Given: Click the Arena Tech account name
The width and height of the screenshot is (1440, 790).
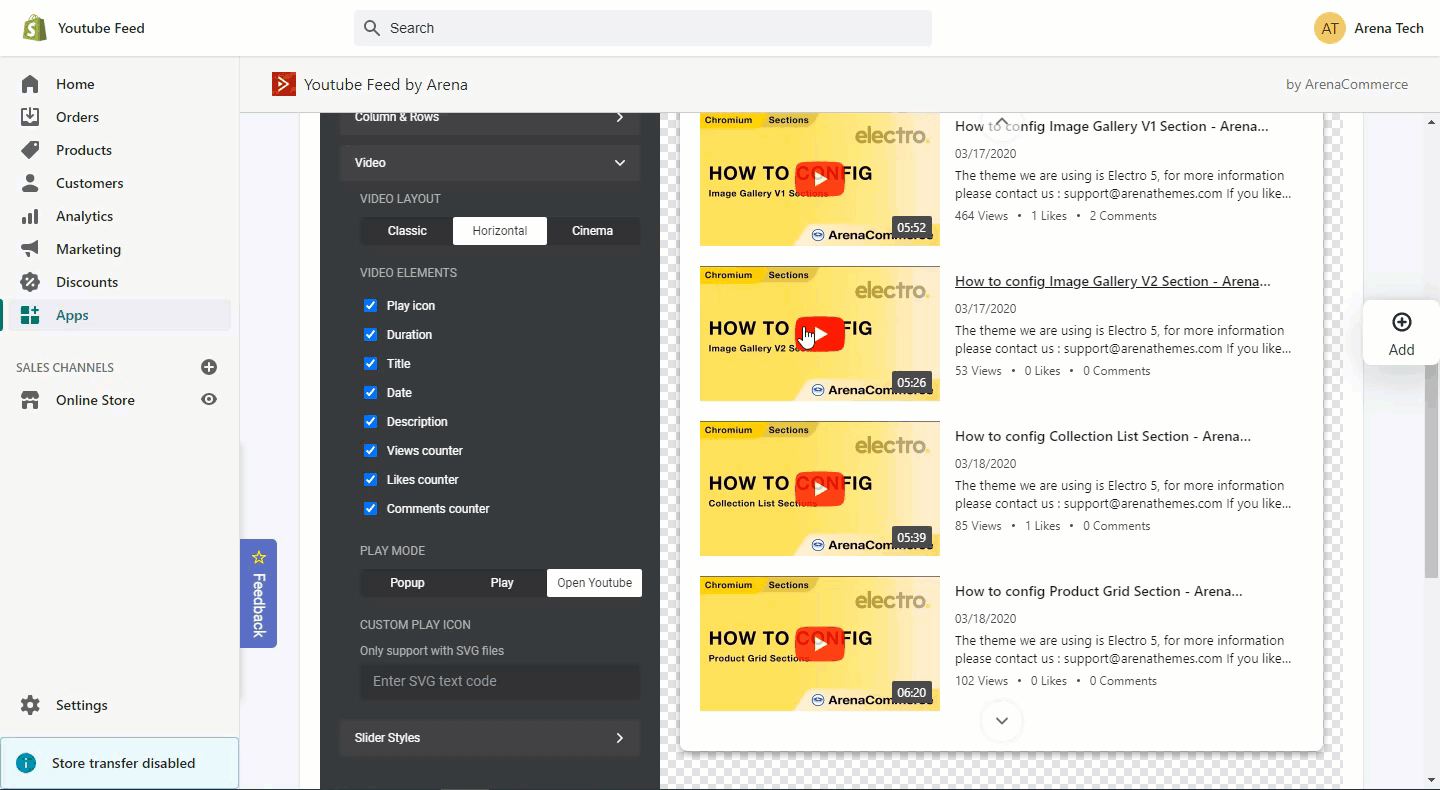Looking at the screenshot, I should (1389, 28).
